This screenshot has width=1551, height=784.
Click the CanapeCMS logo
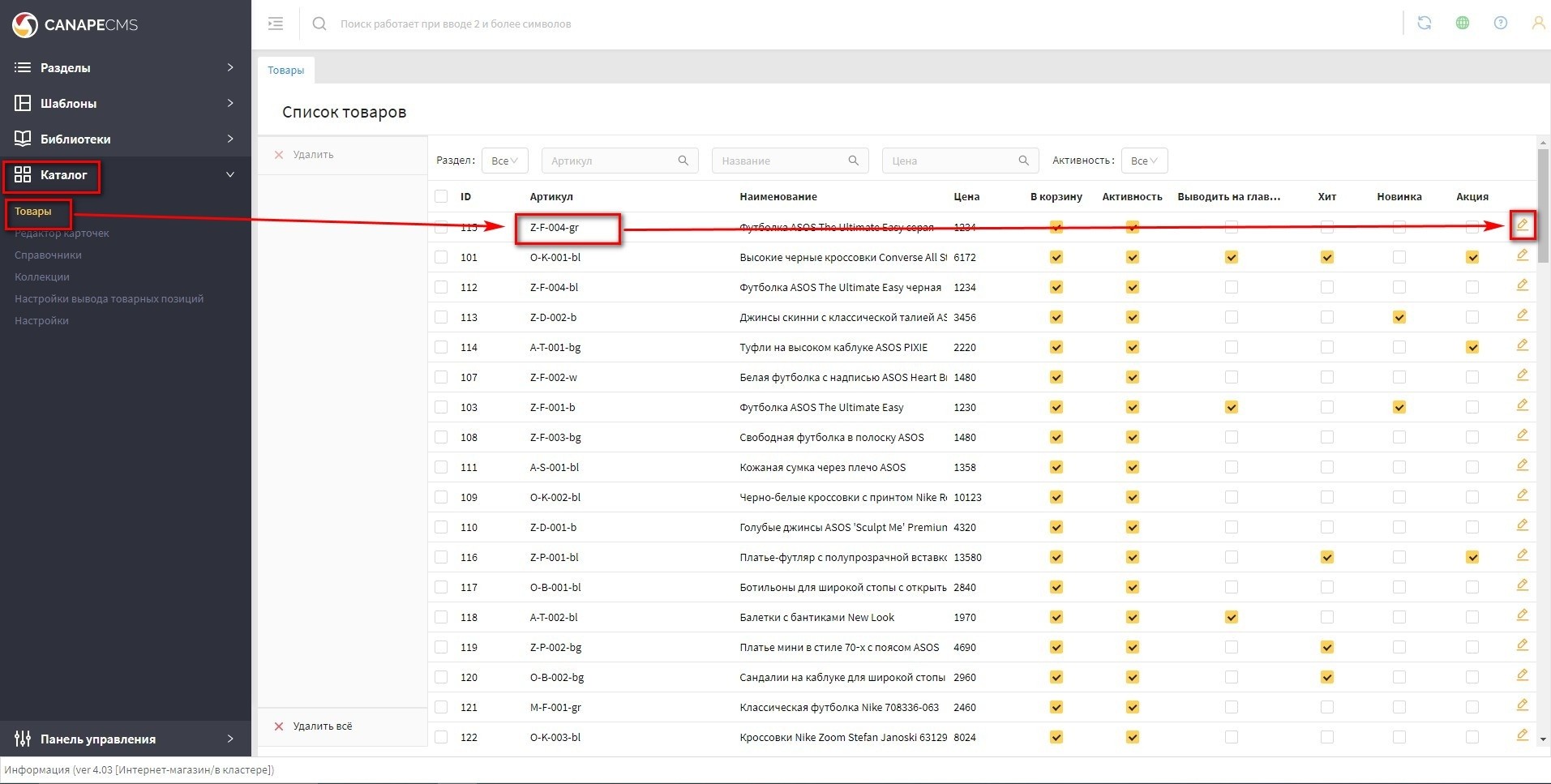click(x=75, y=25)
